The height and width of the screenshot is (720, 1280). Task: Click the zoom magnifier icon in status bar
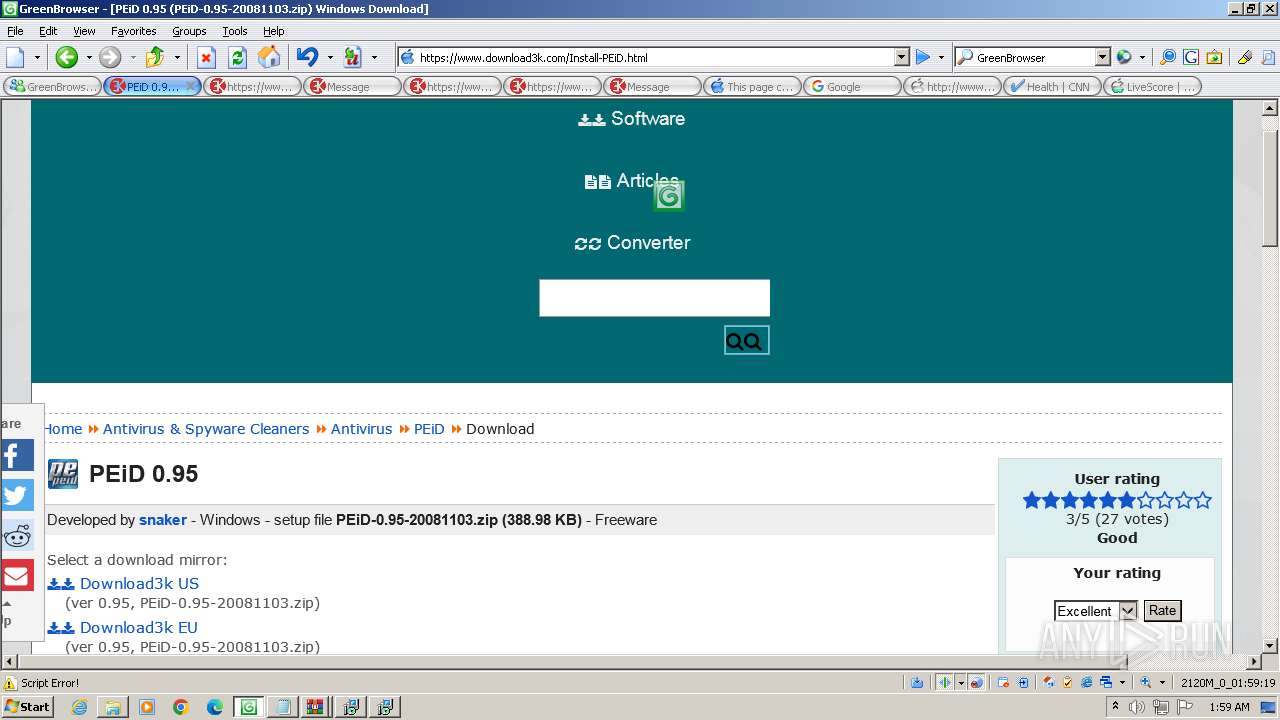tap(1146, 682)
